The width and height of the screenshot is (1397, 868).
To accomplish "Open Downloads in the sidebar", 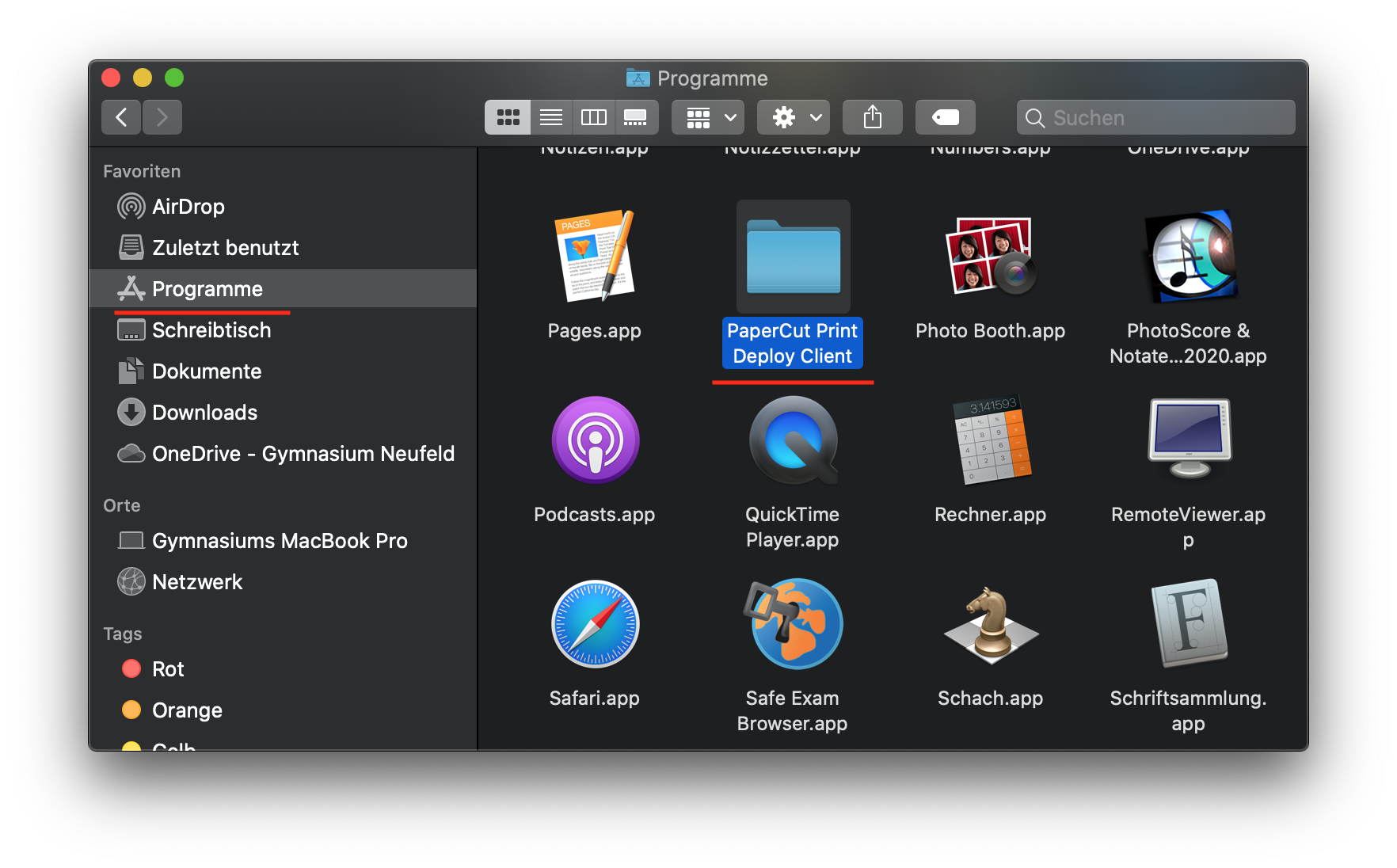I will point(204,413).
